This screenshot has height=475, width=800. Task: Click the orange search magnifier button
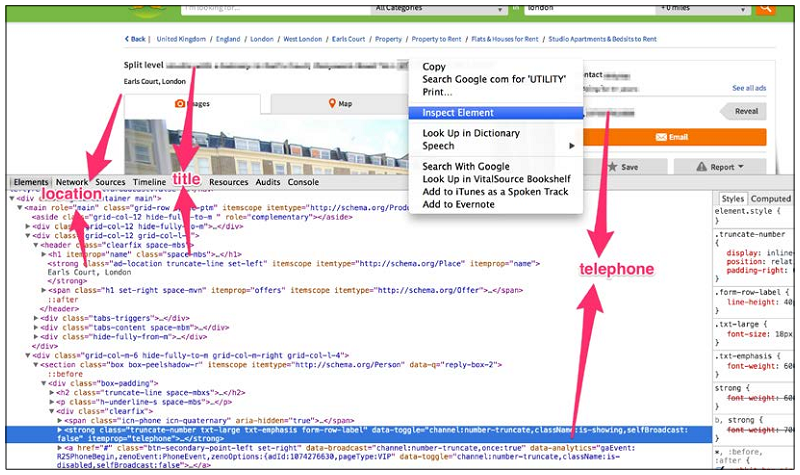click(764, 7)
